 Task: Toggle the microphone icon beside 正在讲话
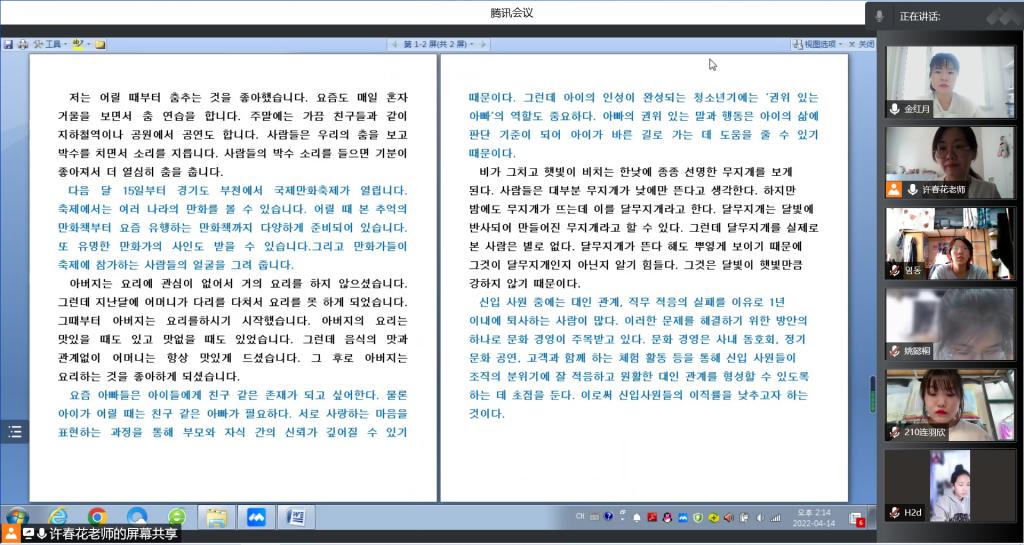point(879,16)
